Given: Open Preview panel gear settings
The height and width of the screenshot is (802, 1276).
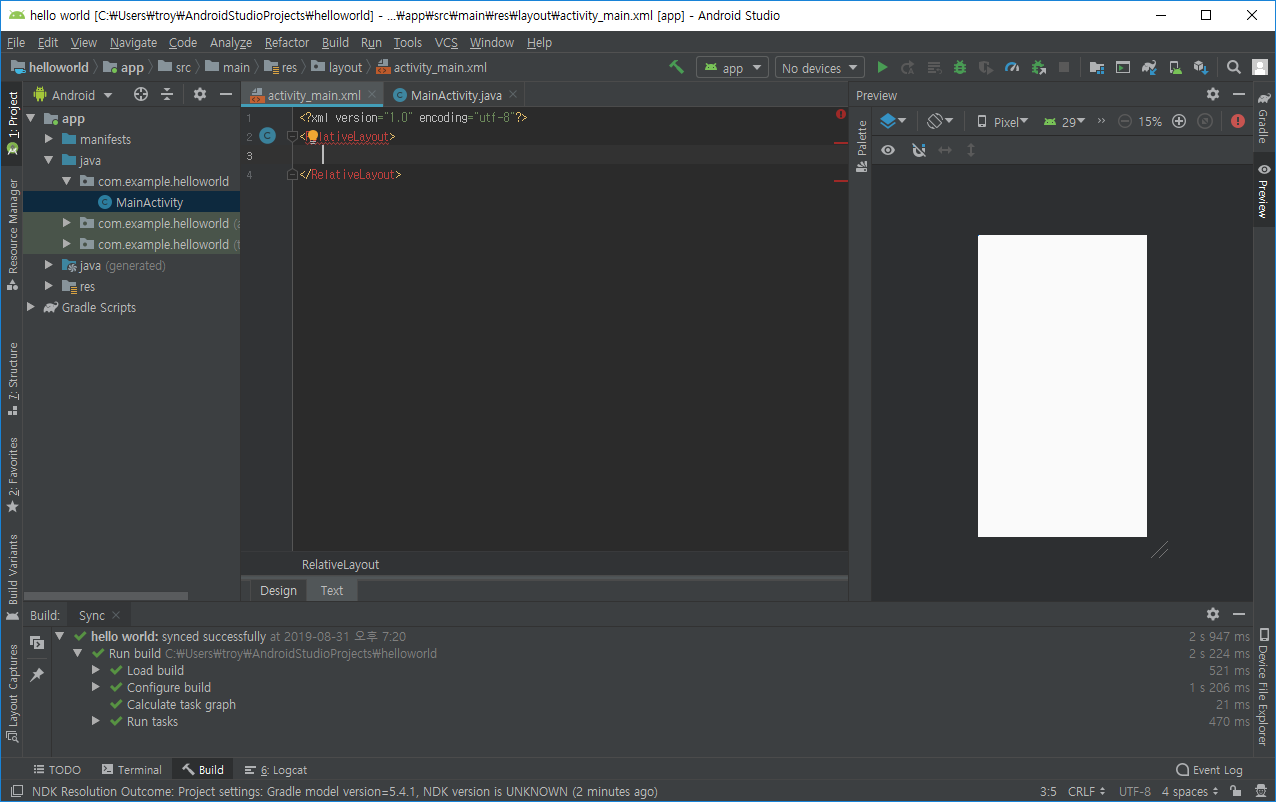Looking at the screenshot, I should pos(1213,94).
